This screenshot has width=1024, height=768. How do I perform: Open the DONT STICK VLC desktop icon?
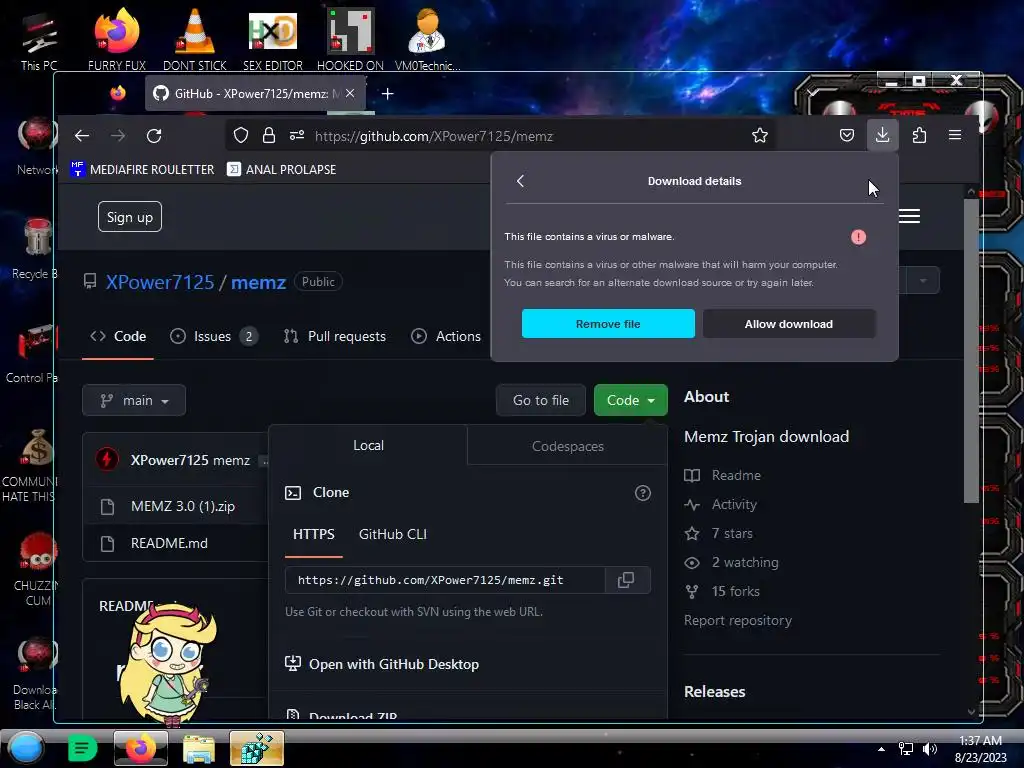click(x=195, y=39)
